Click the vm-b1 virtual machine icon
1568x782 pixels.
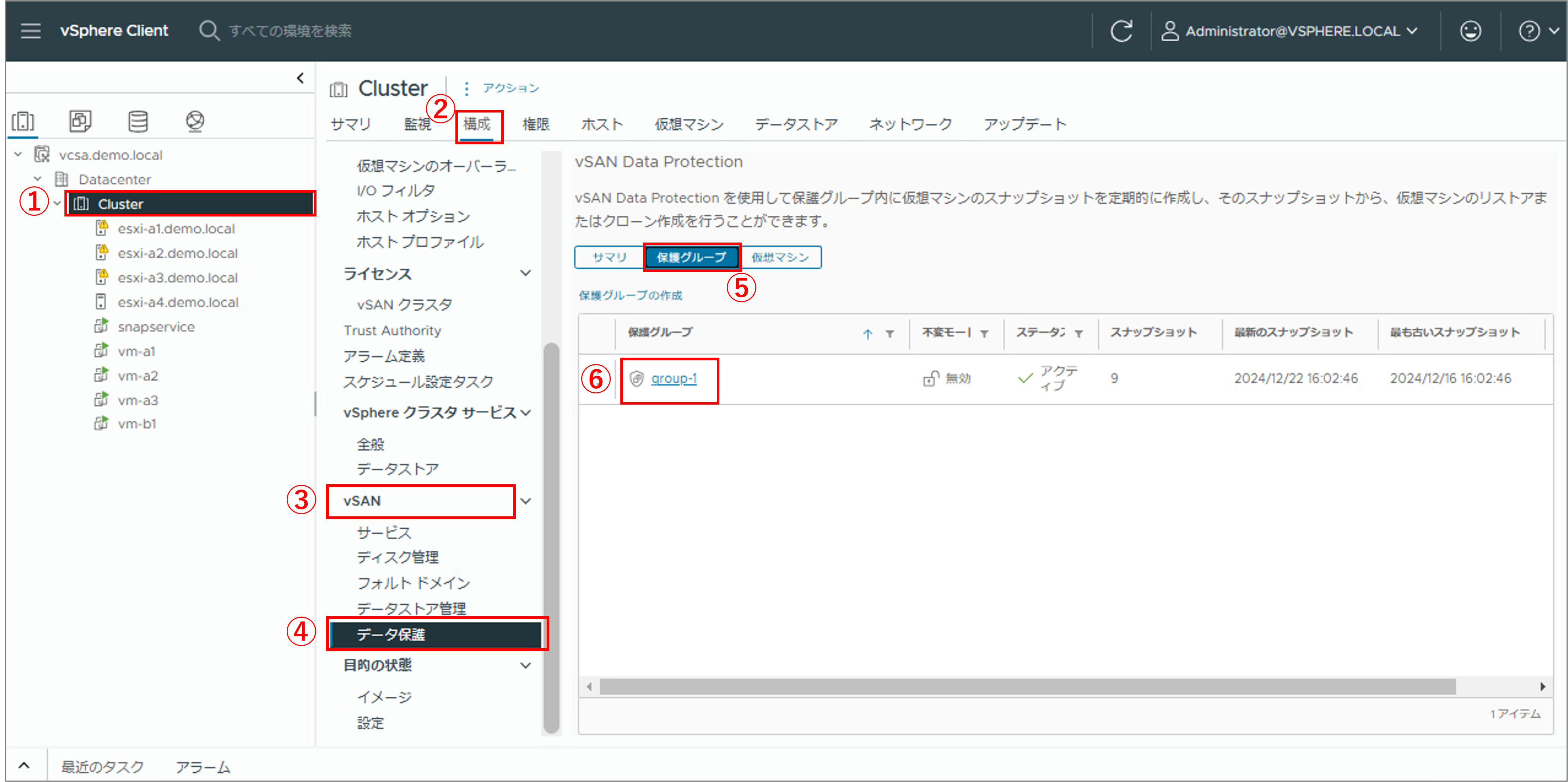101,423
